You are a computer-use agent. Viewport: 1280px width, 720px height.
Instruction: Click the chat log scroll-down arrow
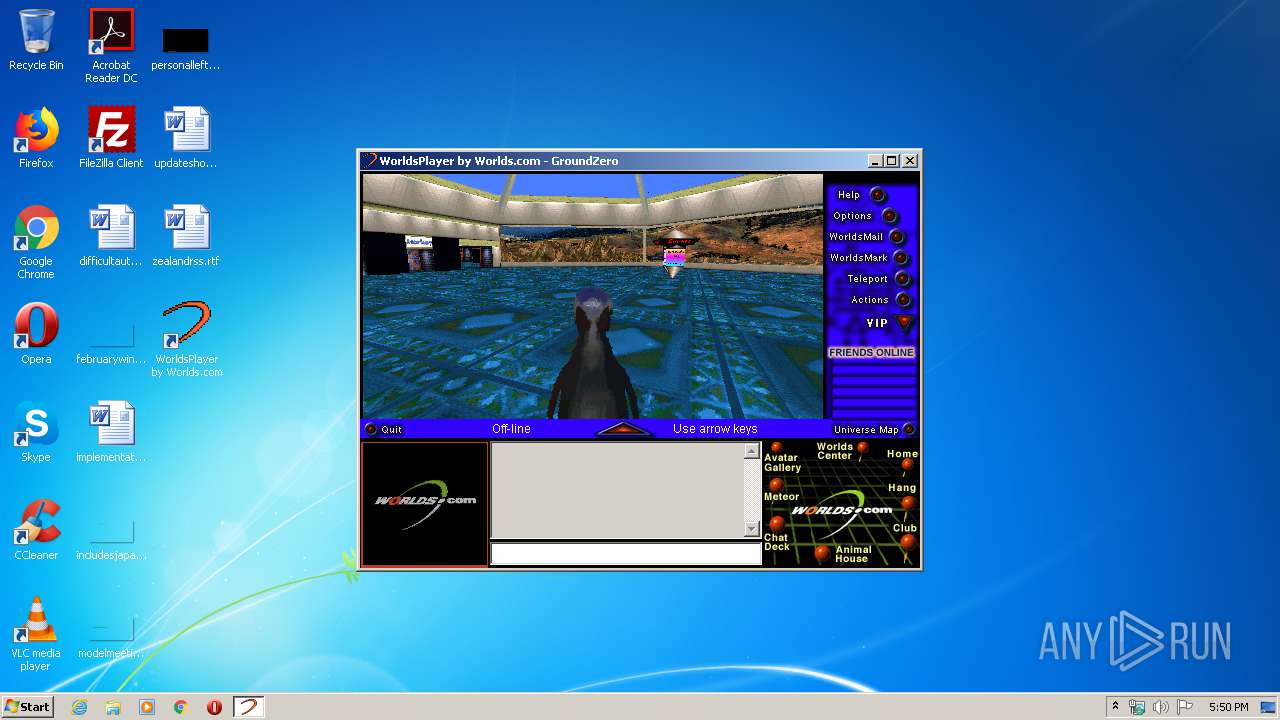[x=752, y=529]
